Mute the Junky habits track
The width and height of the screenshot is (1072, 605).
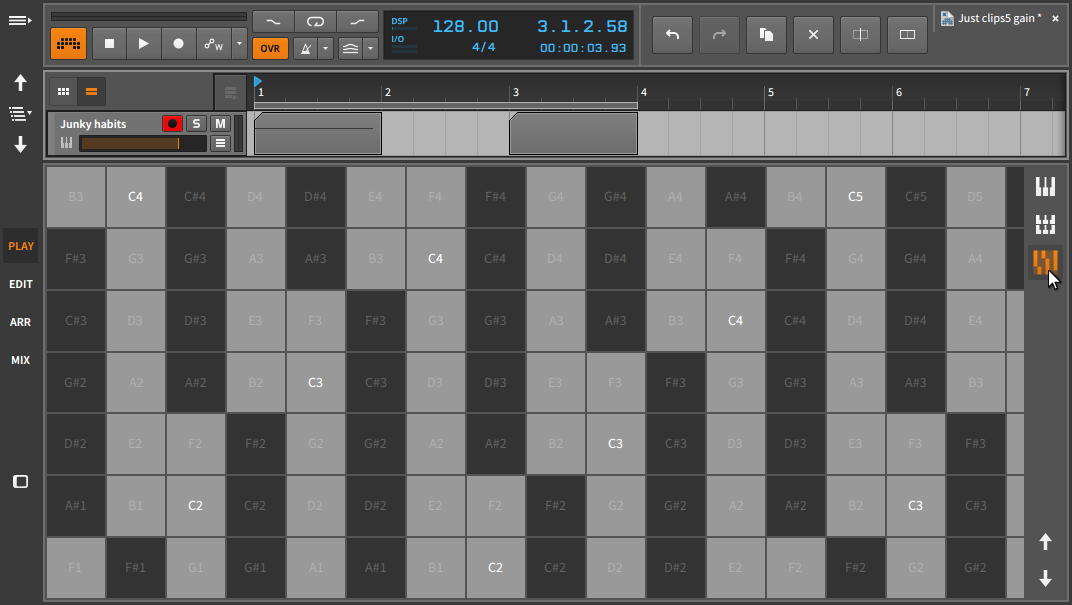[x=220, y=123]
